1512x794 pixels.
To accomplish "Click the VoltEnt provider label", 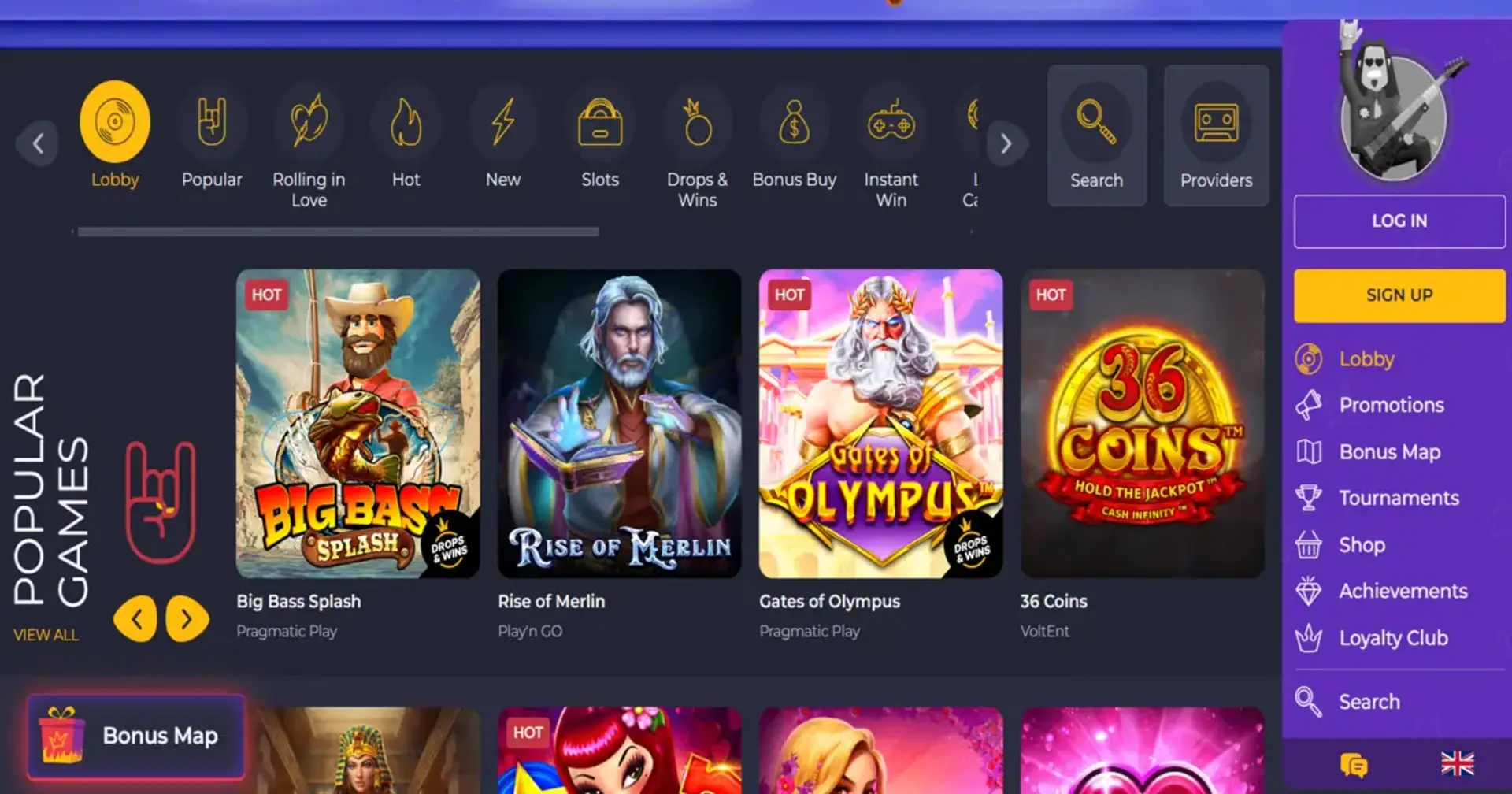I will tap(1045, 632).
